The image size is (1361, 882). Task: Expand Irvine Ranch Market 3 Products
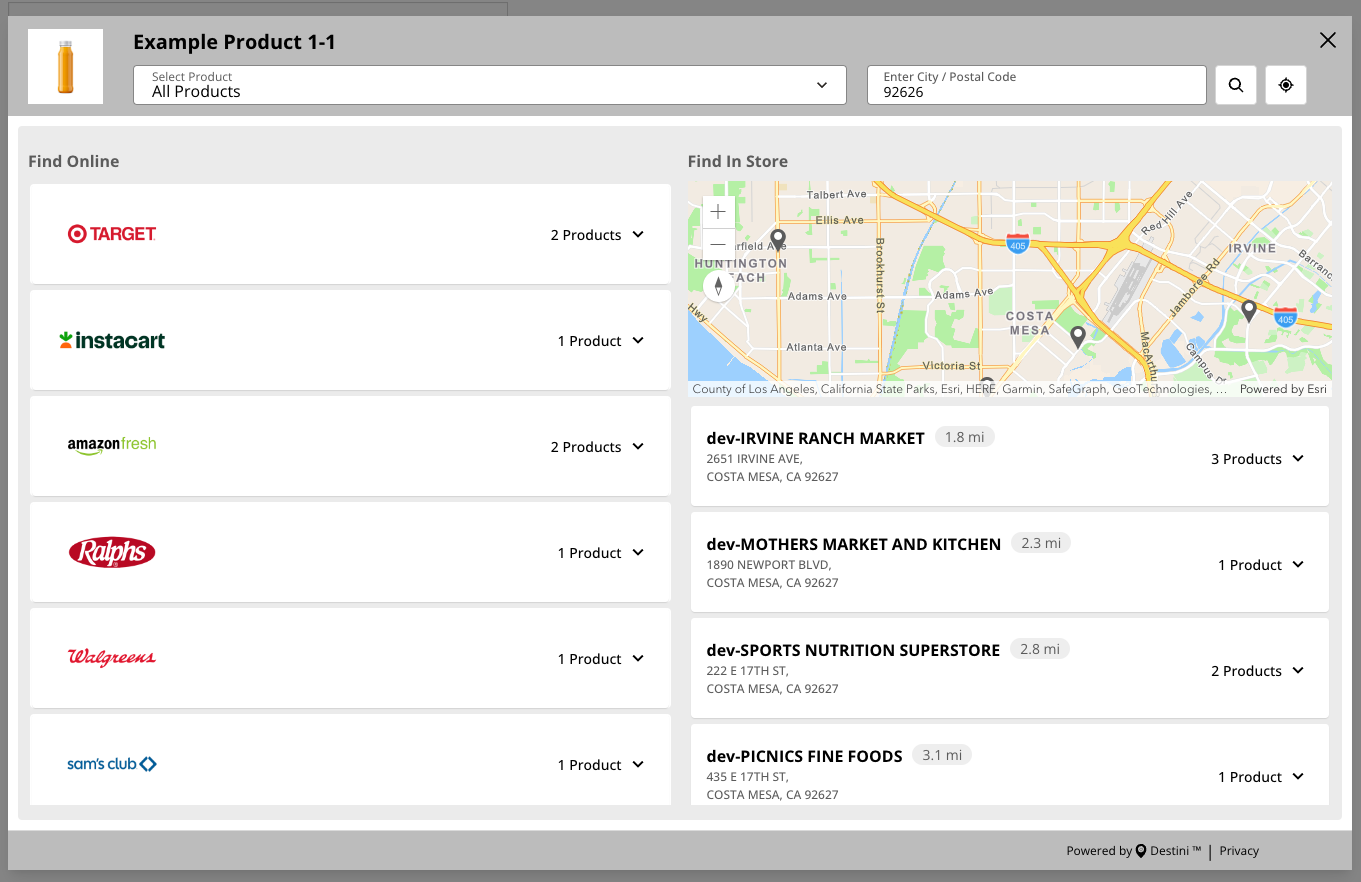[1257, 459]
